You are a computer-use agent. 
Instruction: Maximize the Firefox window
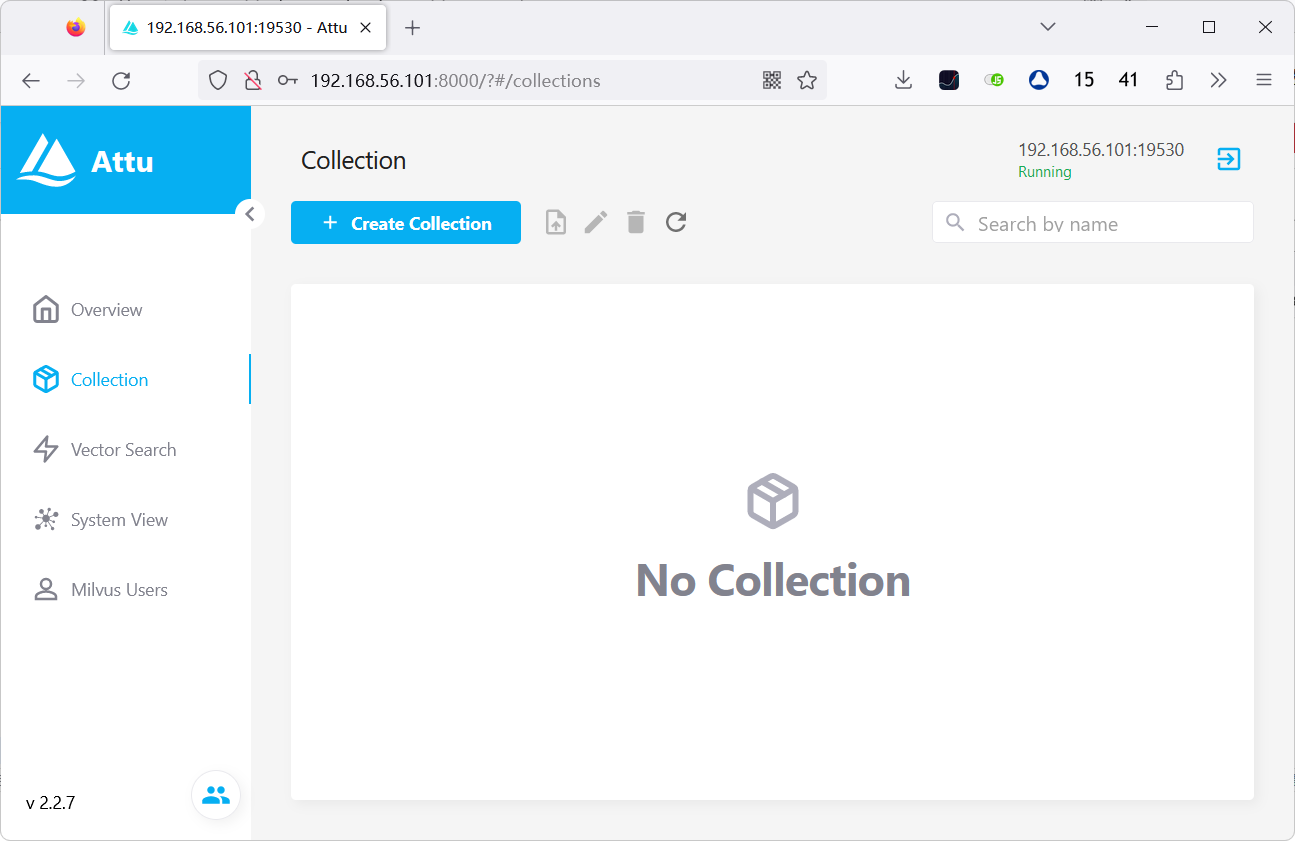tap(1209, 27)
